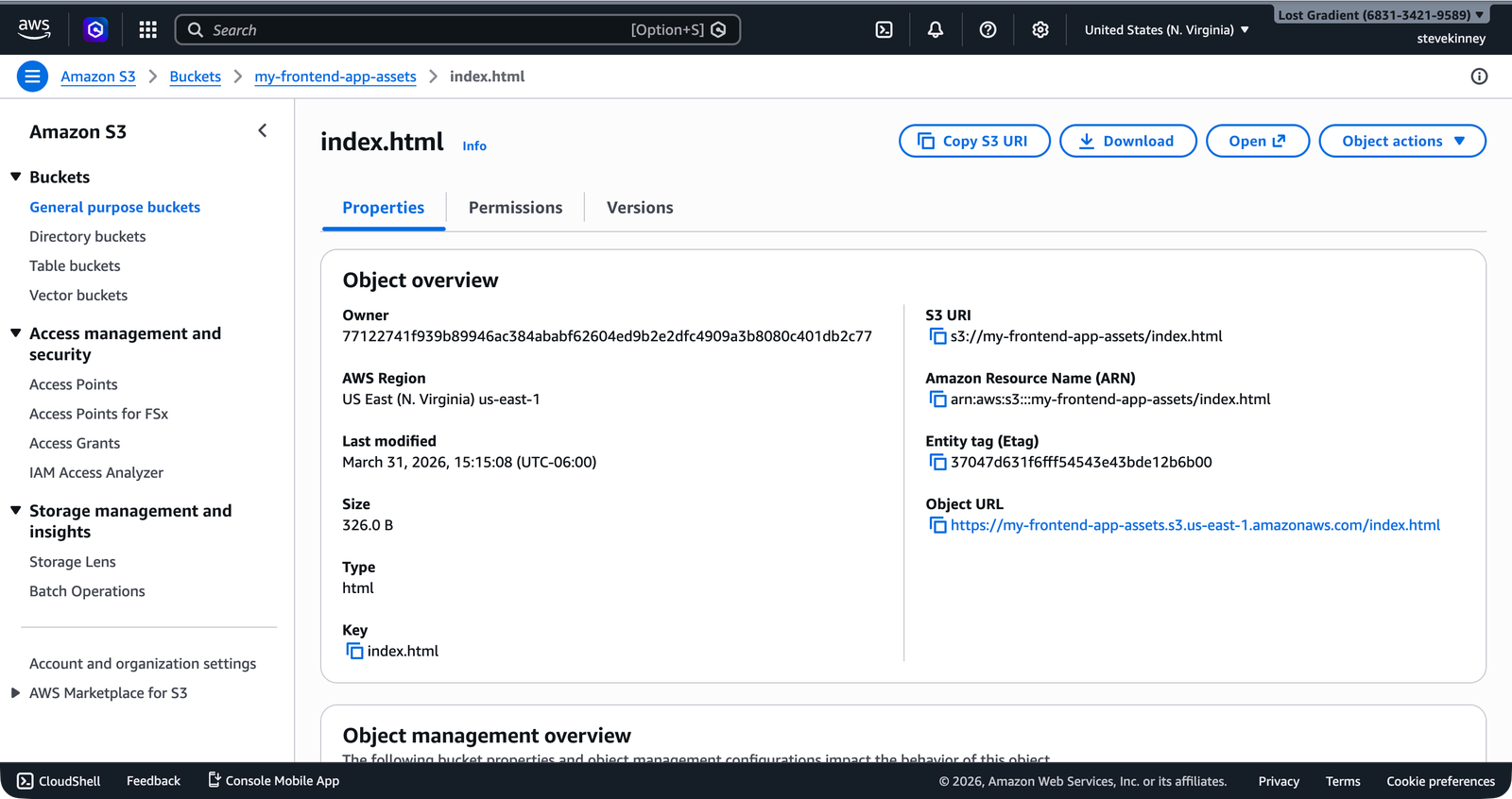Click the Object management overview heading
Viewport: 1512px width, 799px height.
pos(487,736)
